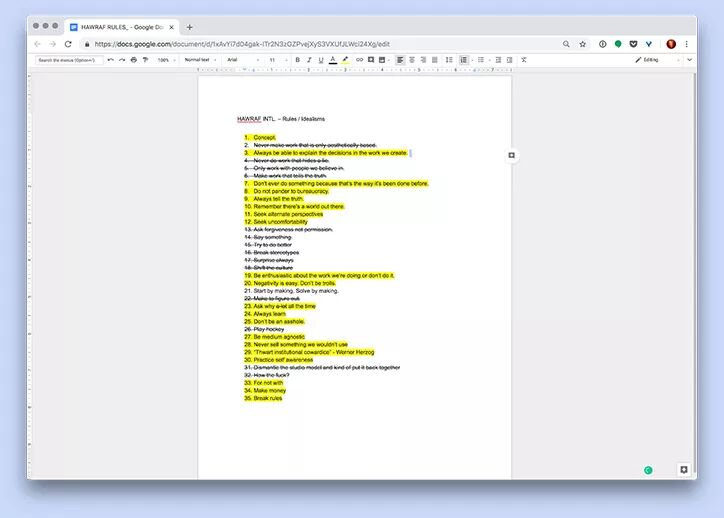This screenshot has height=518, width=724.
Task: Close the HAWRAF RULES tab
Action: [x=171, y=27]
